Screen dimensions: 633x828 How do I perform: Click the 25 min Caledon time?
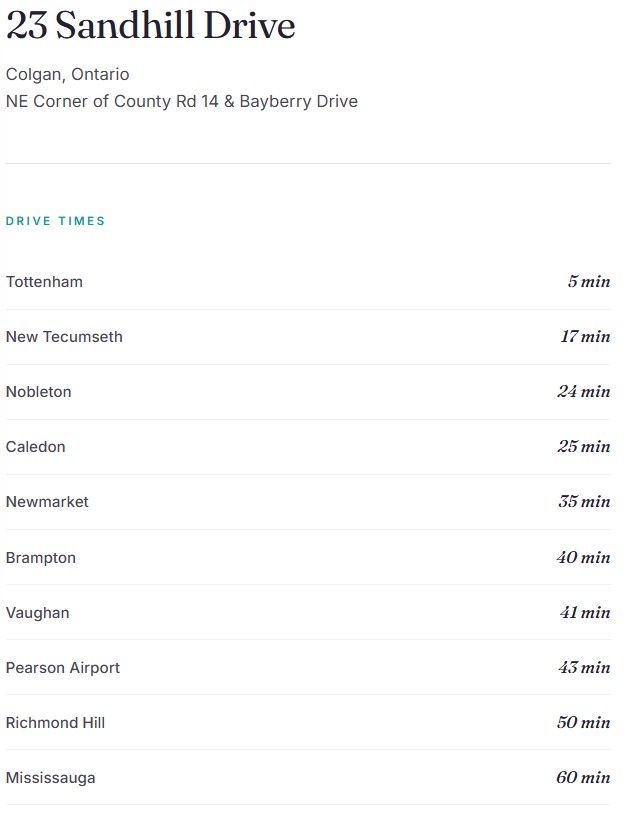click(584, 446)
